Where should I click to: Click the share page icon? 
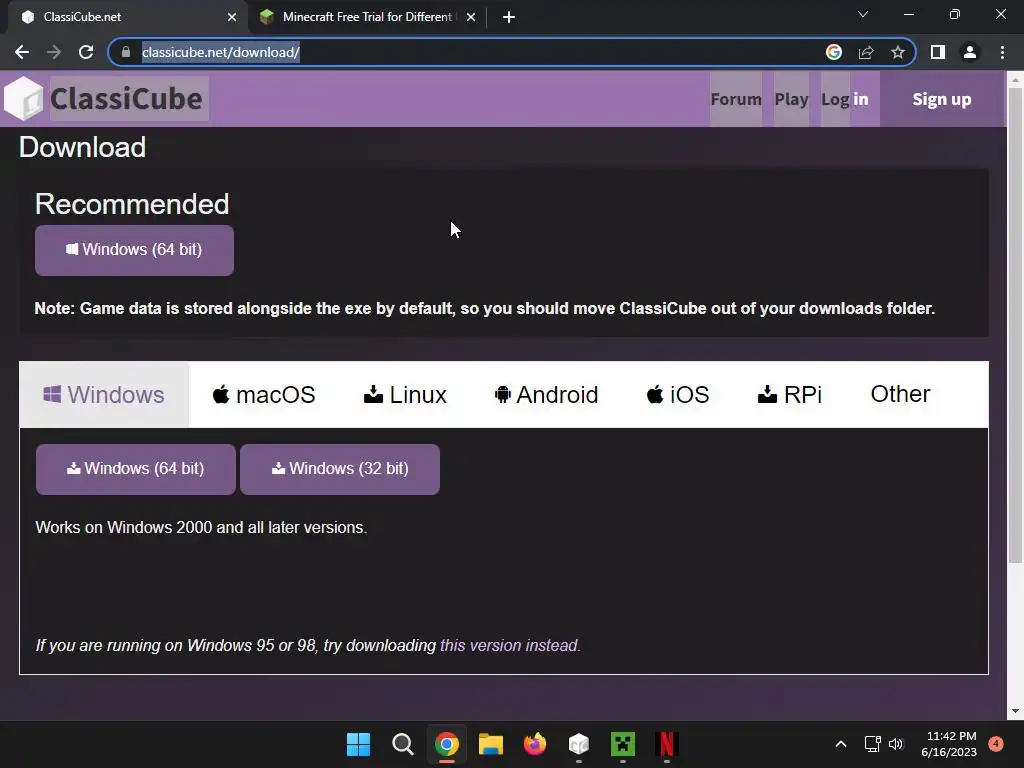[866, 52]
